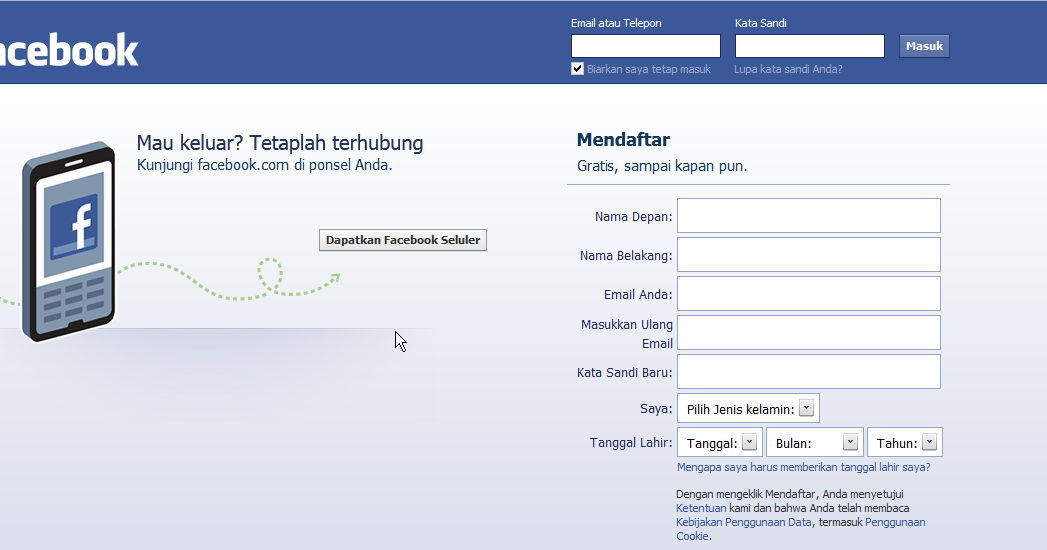Click the 'Dapatkan Facebook Seluler' button
The height and width of the screenshot is (550, 1047).
403,240
